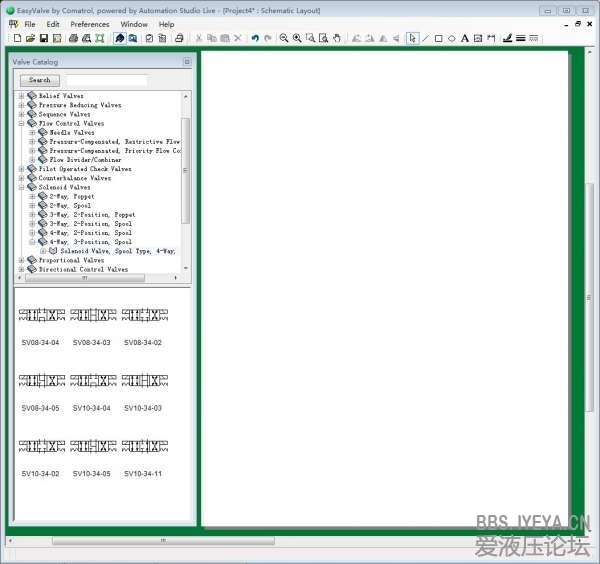Click the Print icon in toolbar
The width and height of the screenshot is (600, 564).
click(x=73, y=38)
